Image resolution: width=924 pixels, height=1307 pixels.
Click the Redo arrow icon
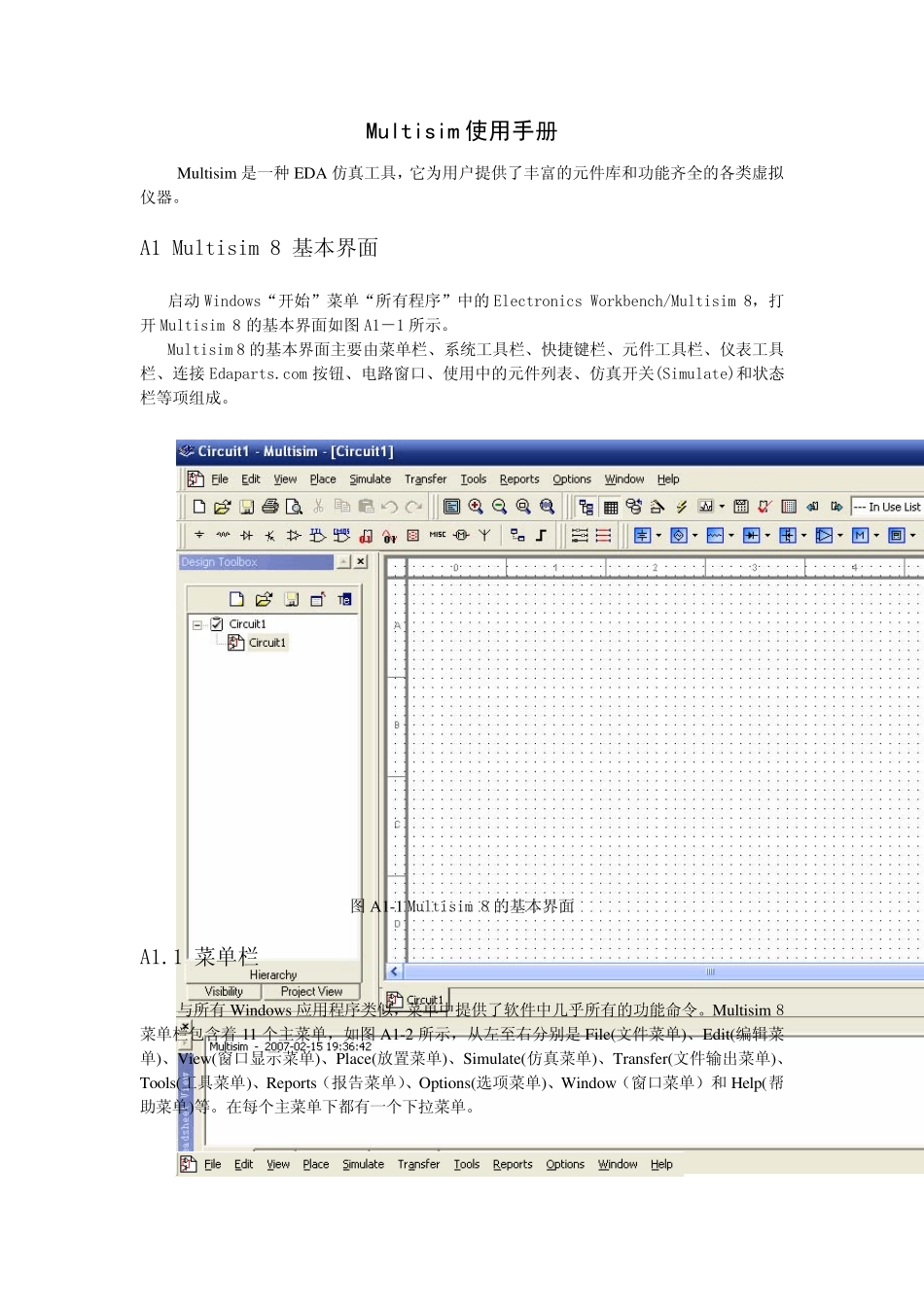413,507
